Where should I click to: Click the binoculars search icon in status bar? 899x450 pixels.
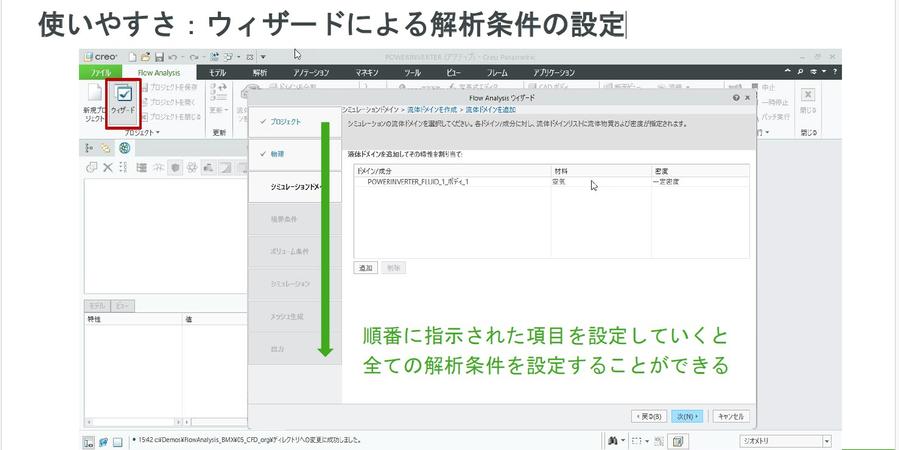point(611,441)
